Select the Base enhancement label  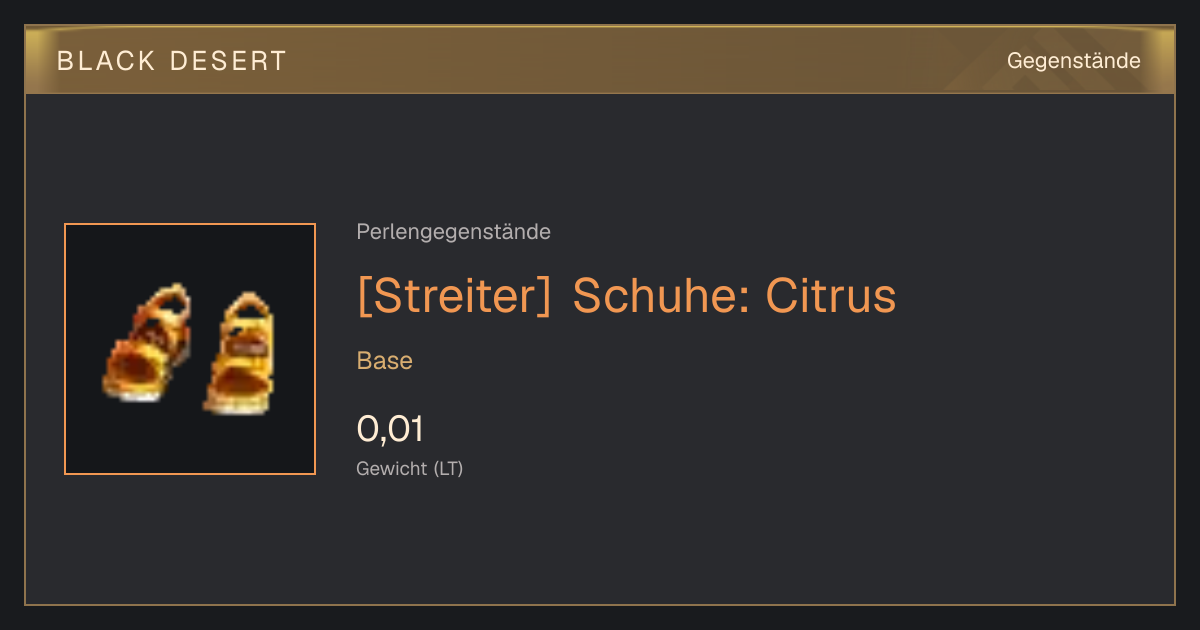[384, 361]
